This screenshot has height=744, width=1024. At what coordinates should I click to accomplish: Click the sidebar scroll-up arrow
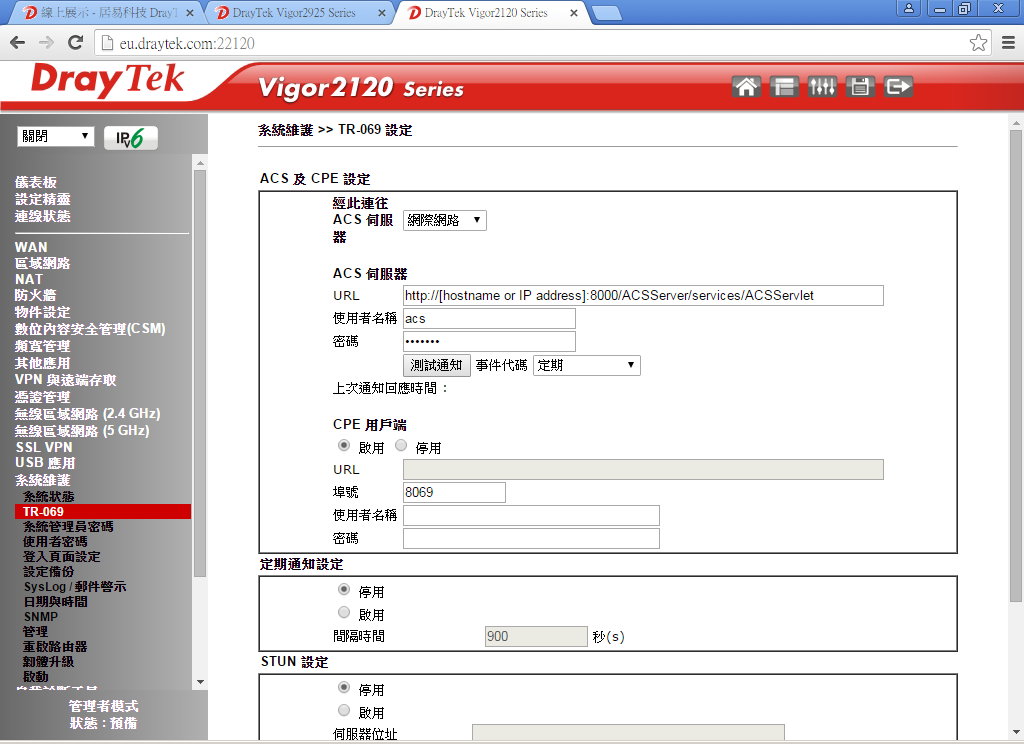pos(200,163)
